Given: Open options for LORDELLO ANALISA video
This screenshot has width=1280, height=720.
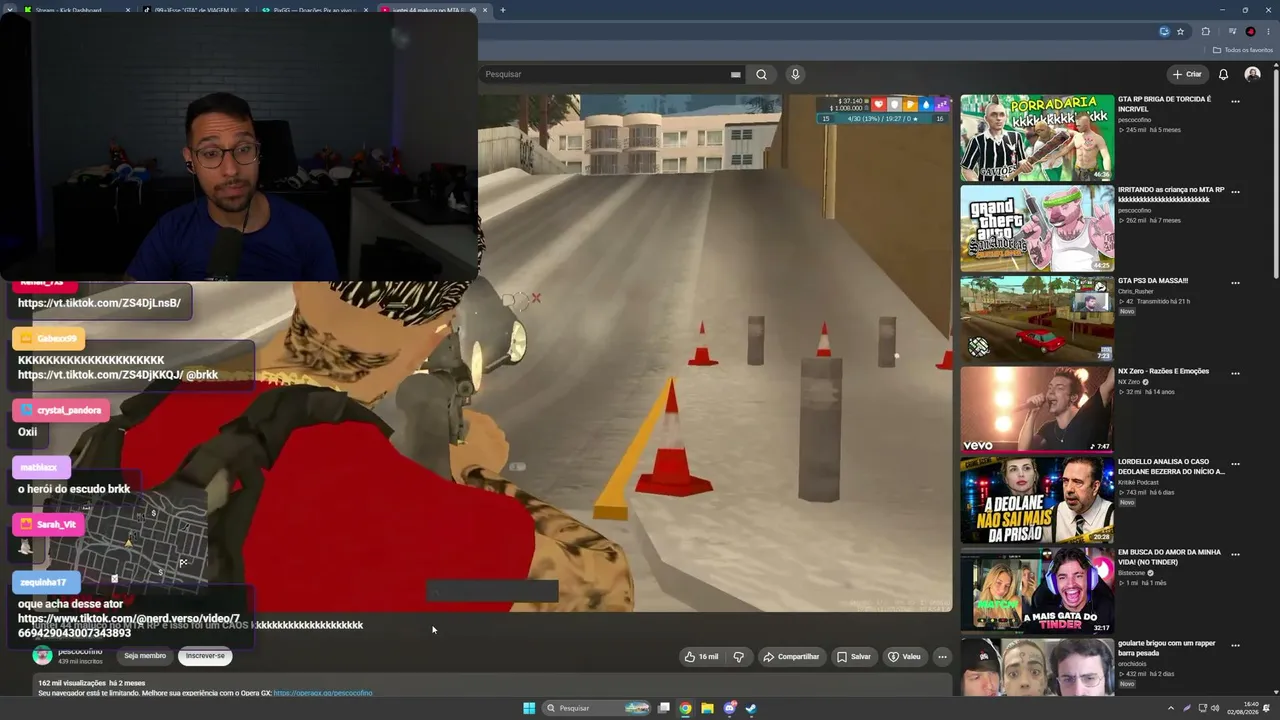Looking at the screenshot, I should point(1235,463).
